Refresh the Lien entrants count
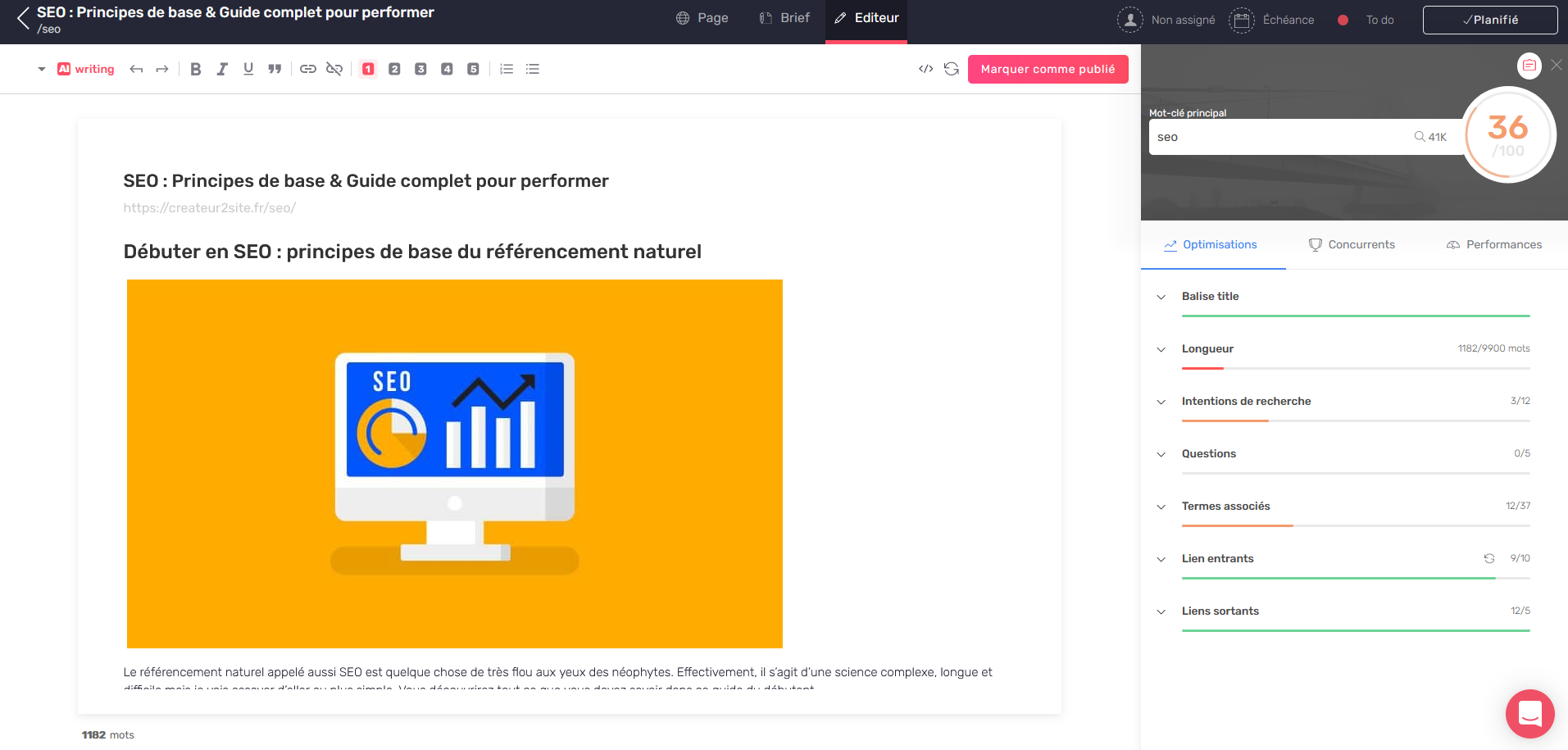Screen dimensions: 1568x750 pyautogui.click(x=1488, y=558)
